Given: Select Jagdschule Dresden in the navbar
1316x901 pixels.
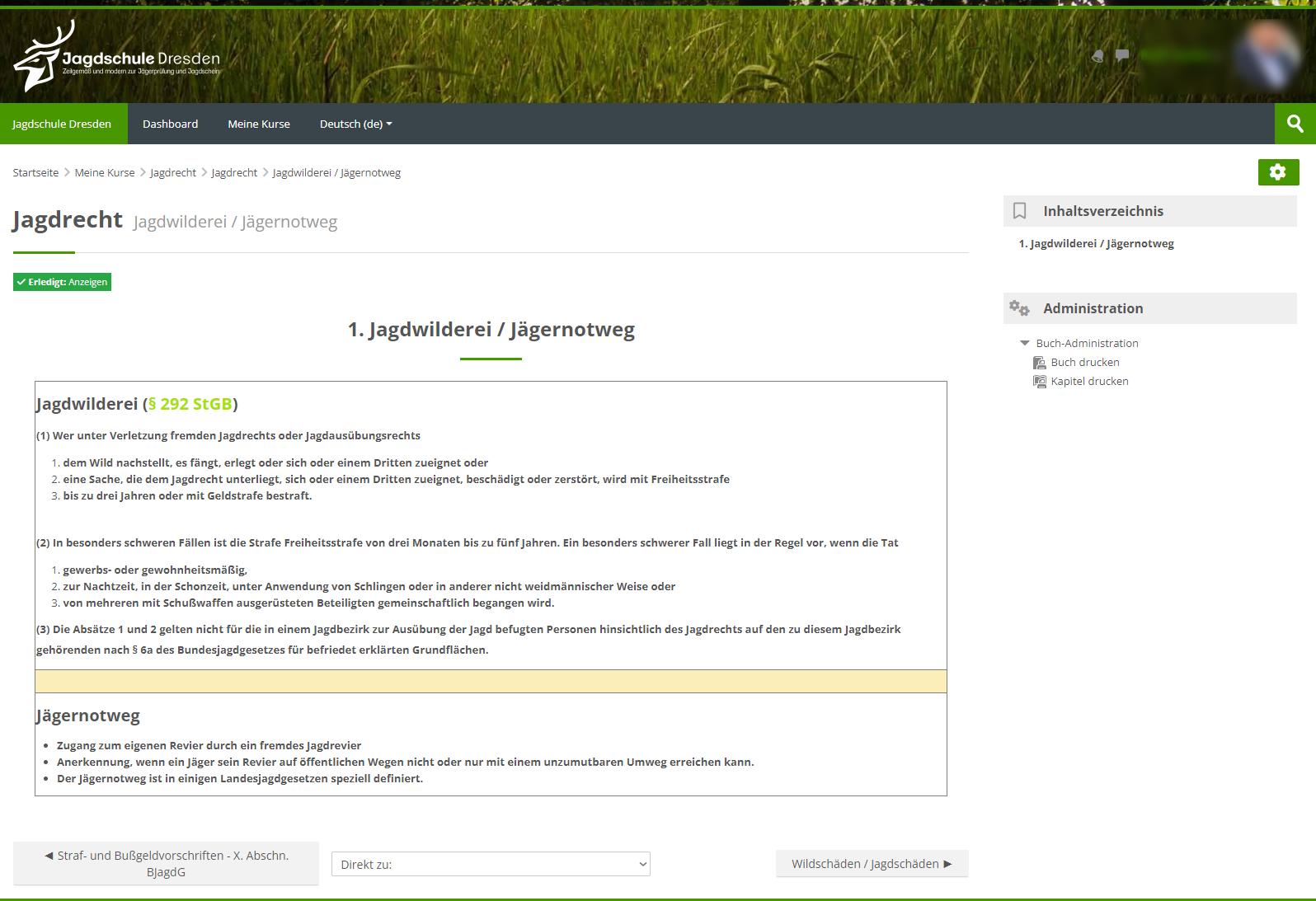Looking at the screenshot, I should point(62,124).
